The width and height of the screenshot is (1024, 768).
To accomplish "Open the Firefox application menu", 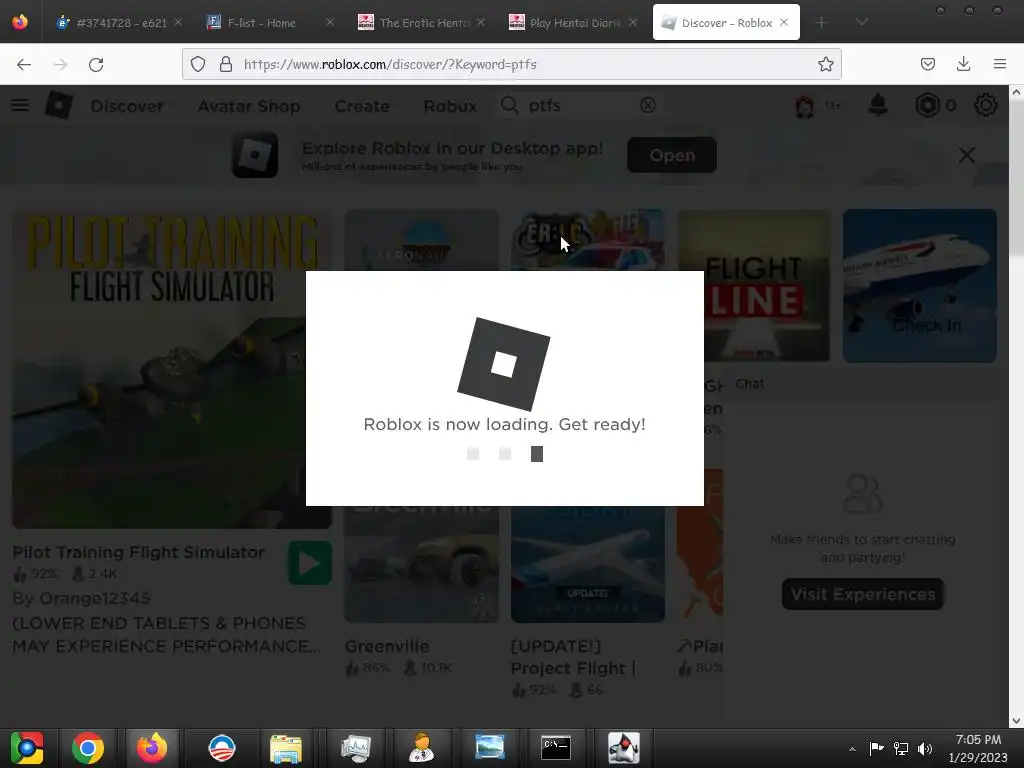I will tap(1000, 64).
